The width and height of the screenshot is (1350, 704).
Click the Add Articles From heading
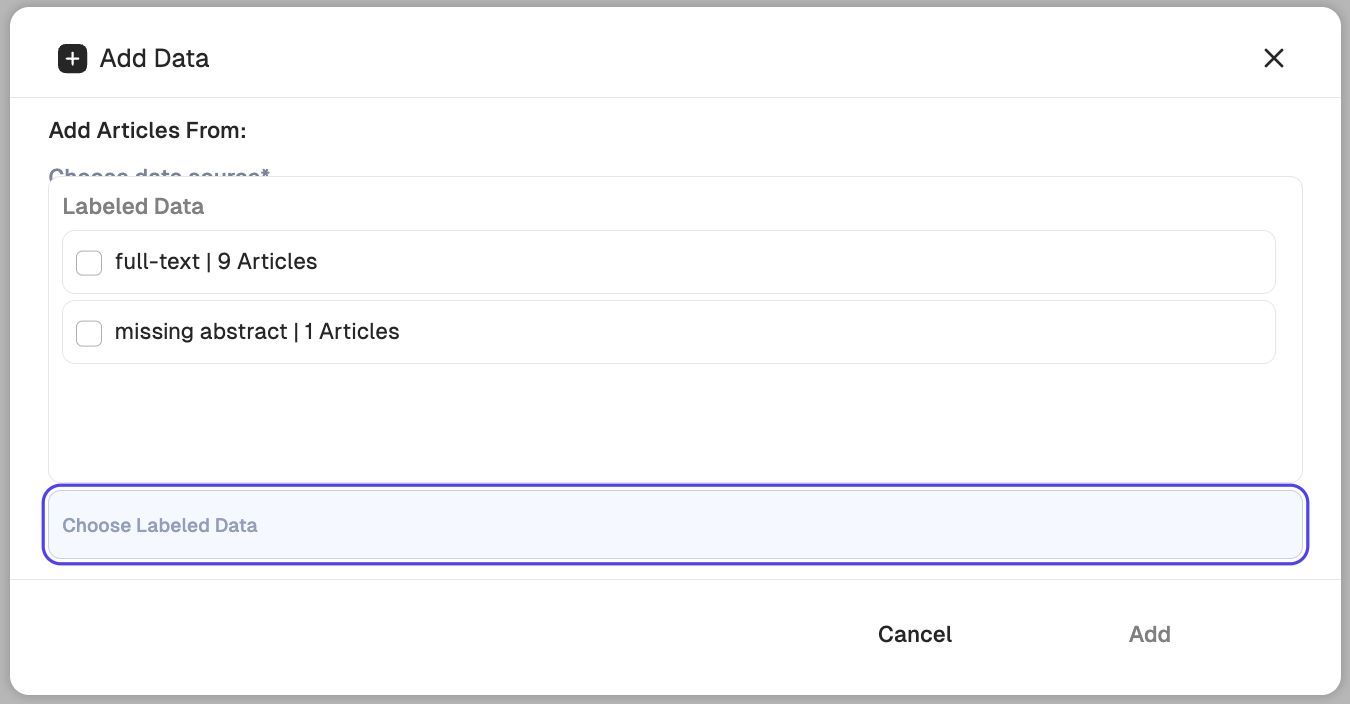[147, 130]
